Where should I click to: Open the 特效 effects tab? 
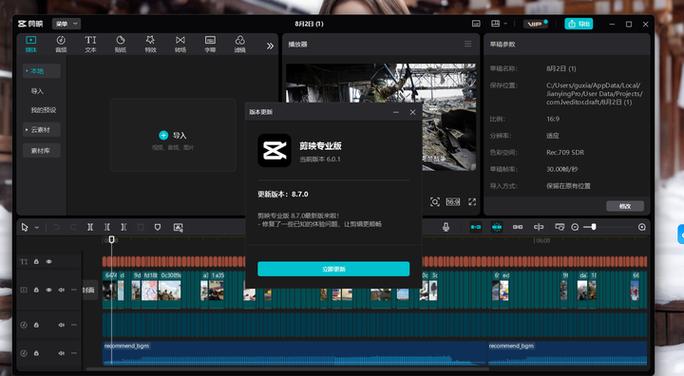150,44
